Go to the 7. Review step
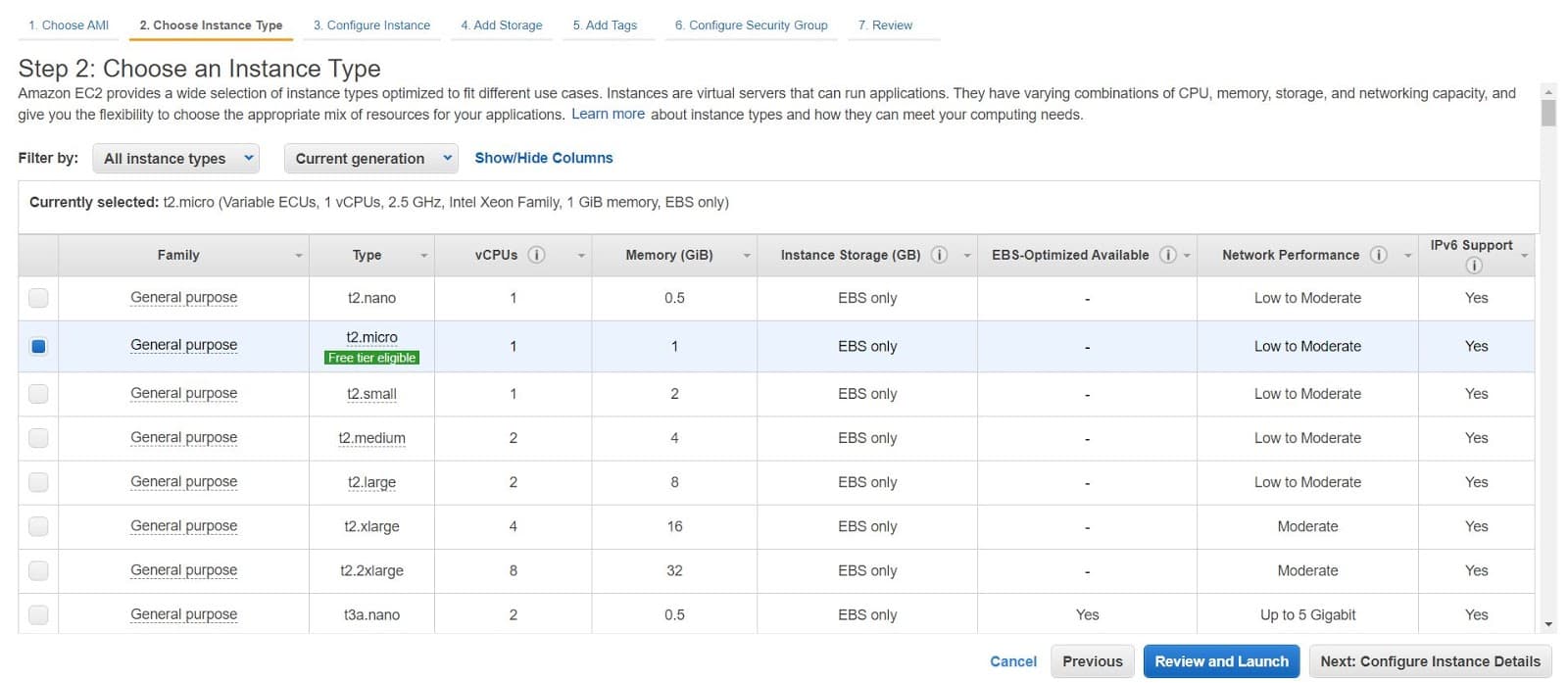Screen dimensions: 1568x683 click(885, 25)
